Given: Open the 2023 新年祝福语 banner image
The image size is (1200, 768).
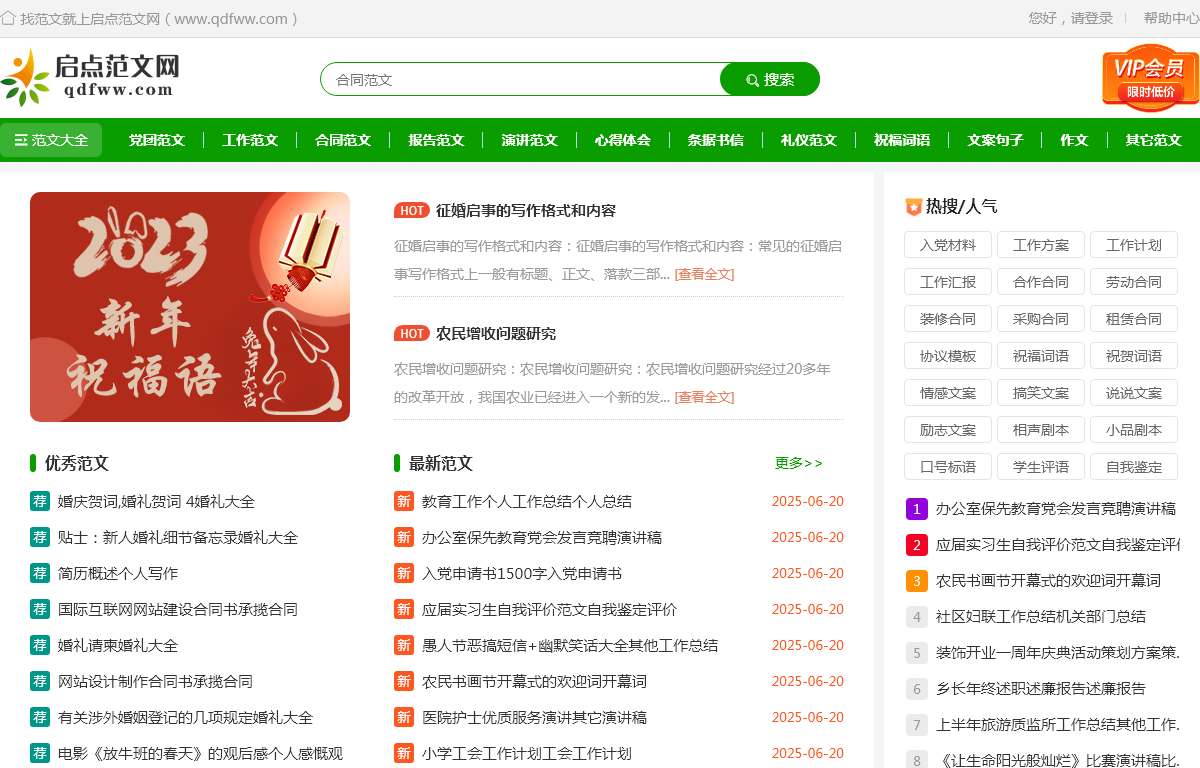Looking at the screenshot, I should (x=190, y=307).
